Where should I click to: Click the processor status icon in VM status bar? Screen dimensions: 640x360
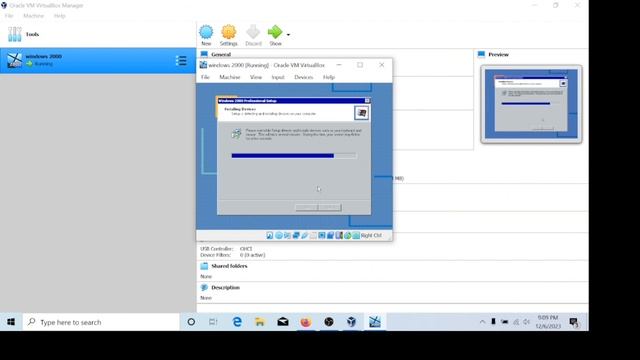coord(339,236)
